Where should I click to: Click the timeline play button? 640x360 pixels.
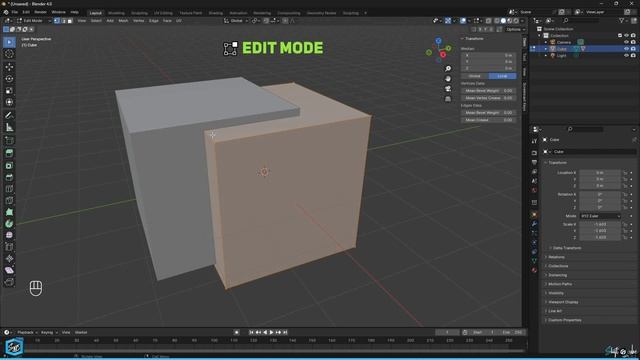[271, 332]
